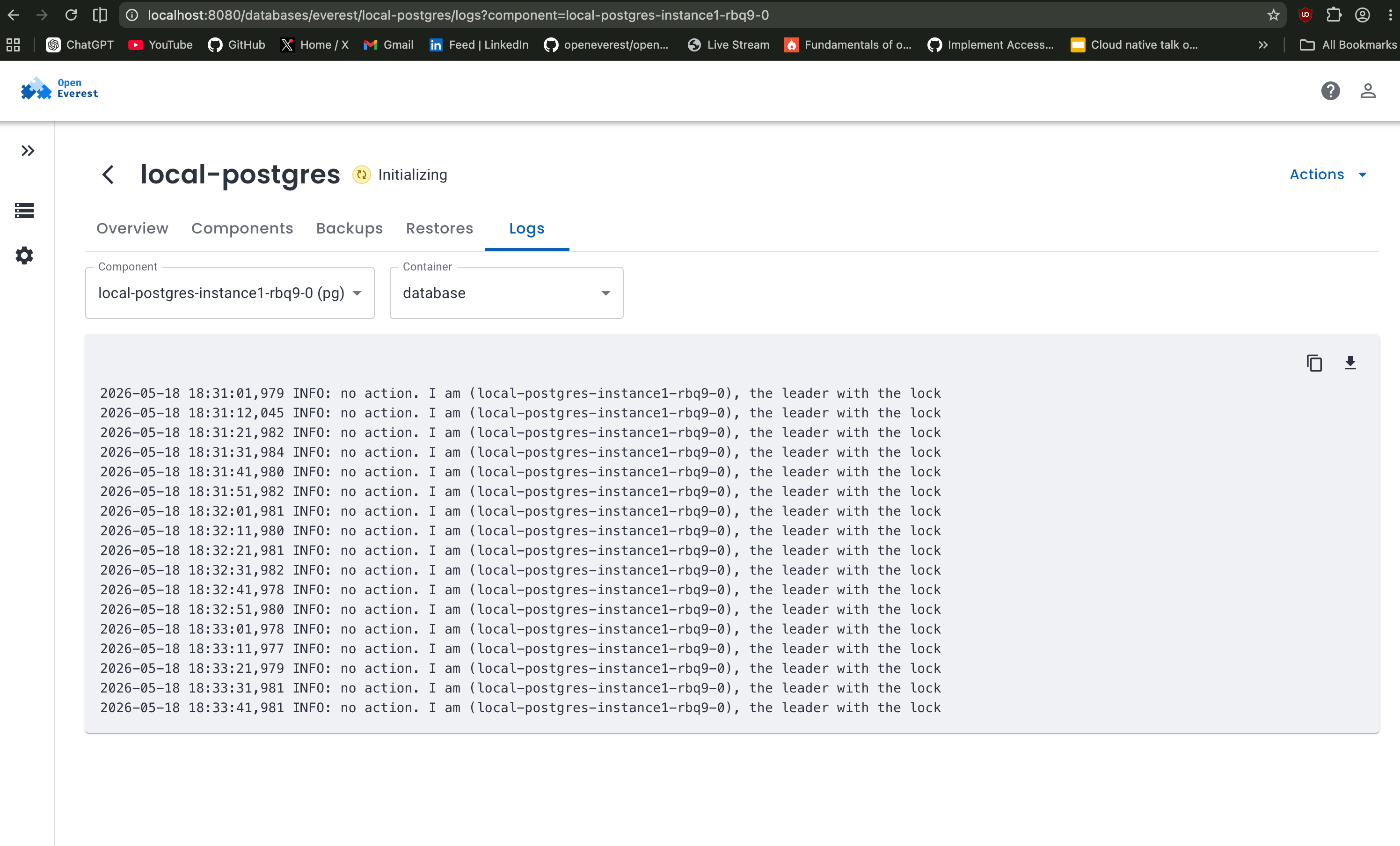Screen dimensions: 1400x846
Task: Switch to the Overview tab
Action: pos(132,228)
